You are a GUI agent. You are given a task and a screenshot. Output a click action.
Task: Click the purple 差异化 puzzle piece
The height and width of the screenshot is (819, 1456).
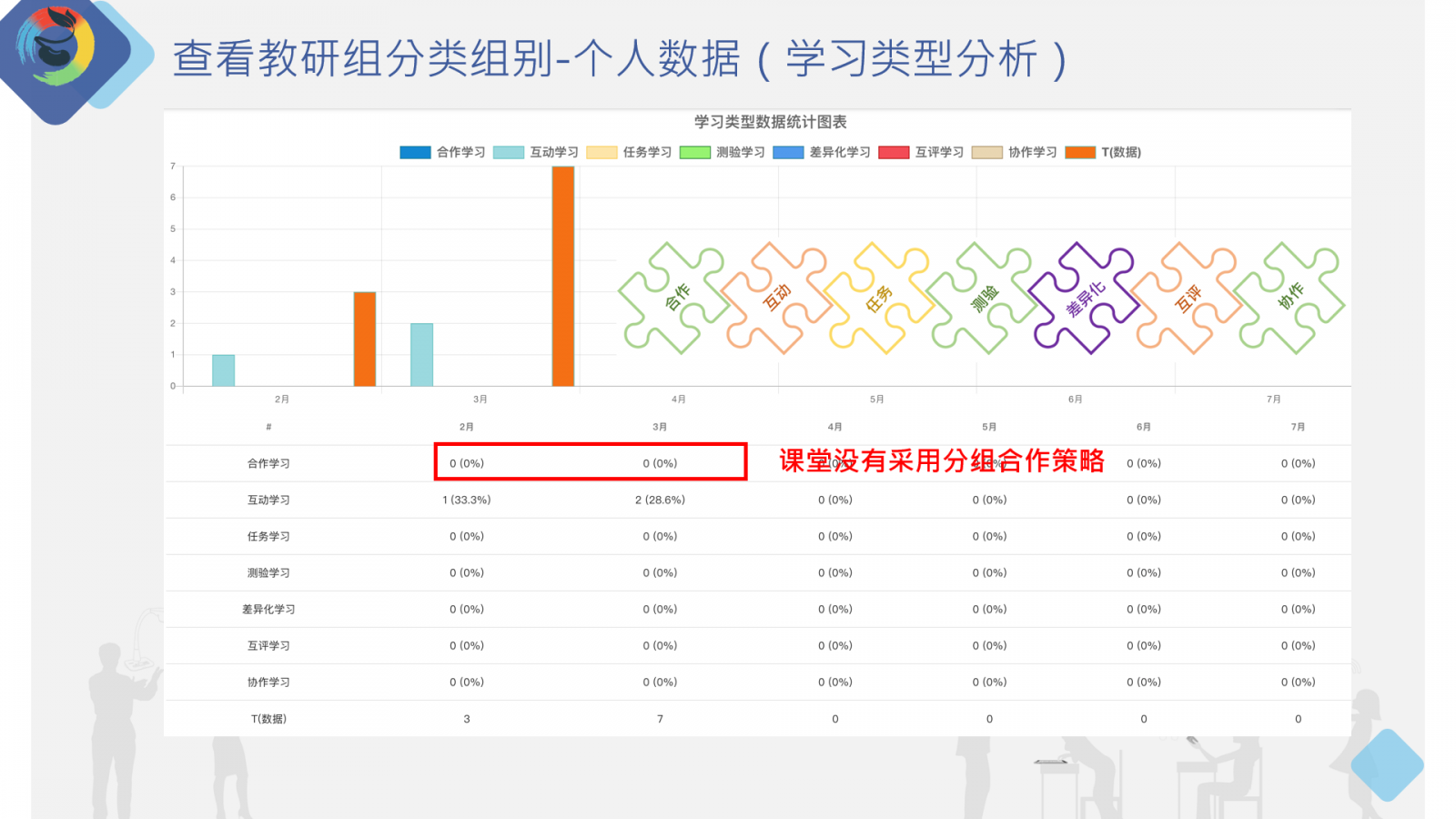pos(1083,296)
